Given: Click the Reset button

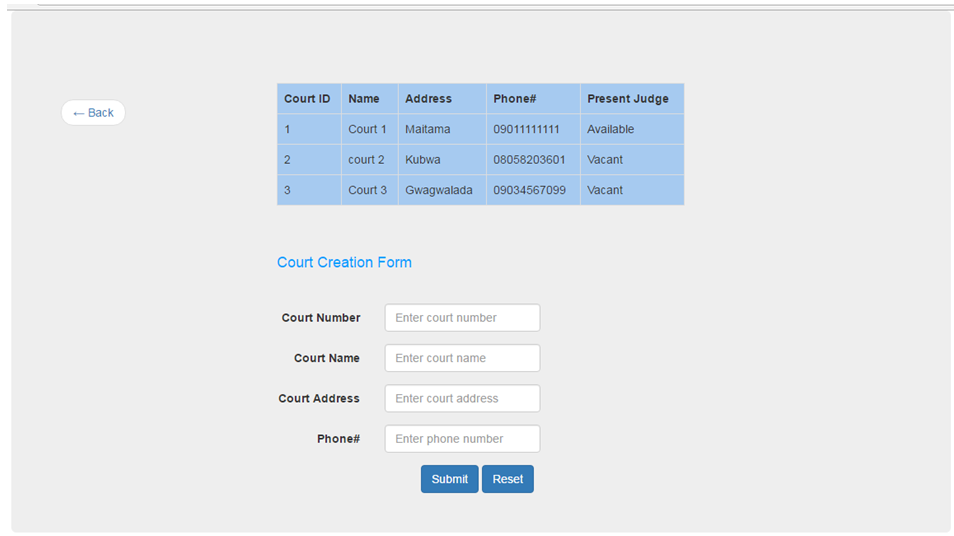Looking at the screenshot, I should 507,479.
